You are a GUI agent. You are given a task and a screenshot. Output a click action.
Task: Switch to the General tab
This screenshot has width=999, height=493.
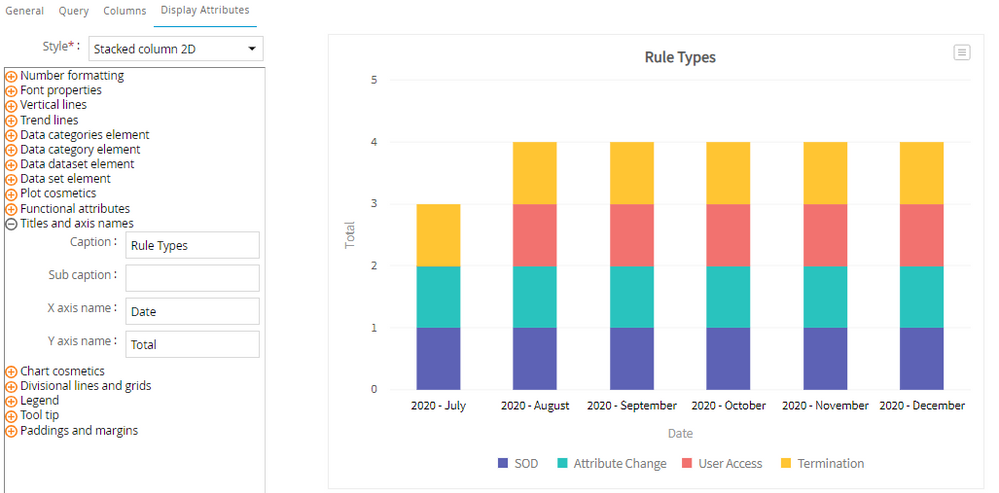coord(25,11)
